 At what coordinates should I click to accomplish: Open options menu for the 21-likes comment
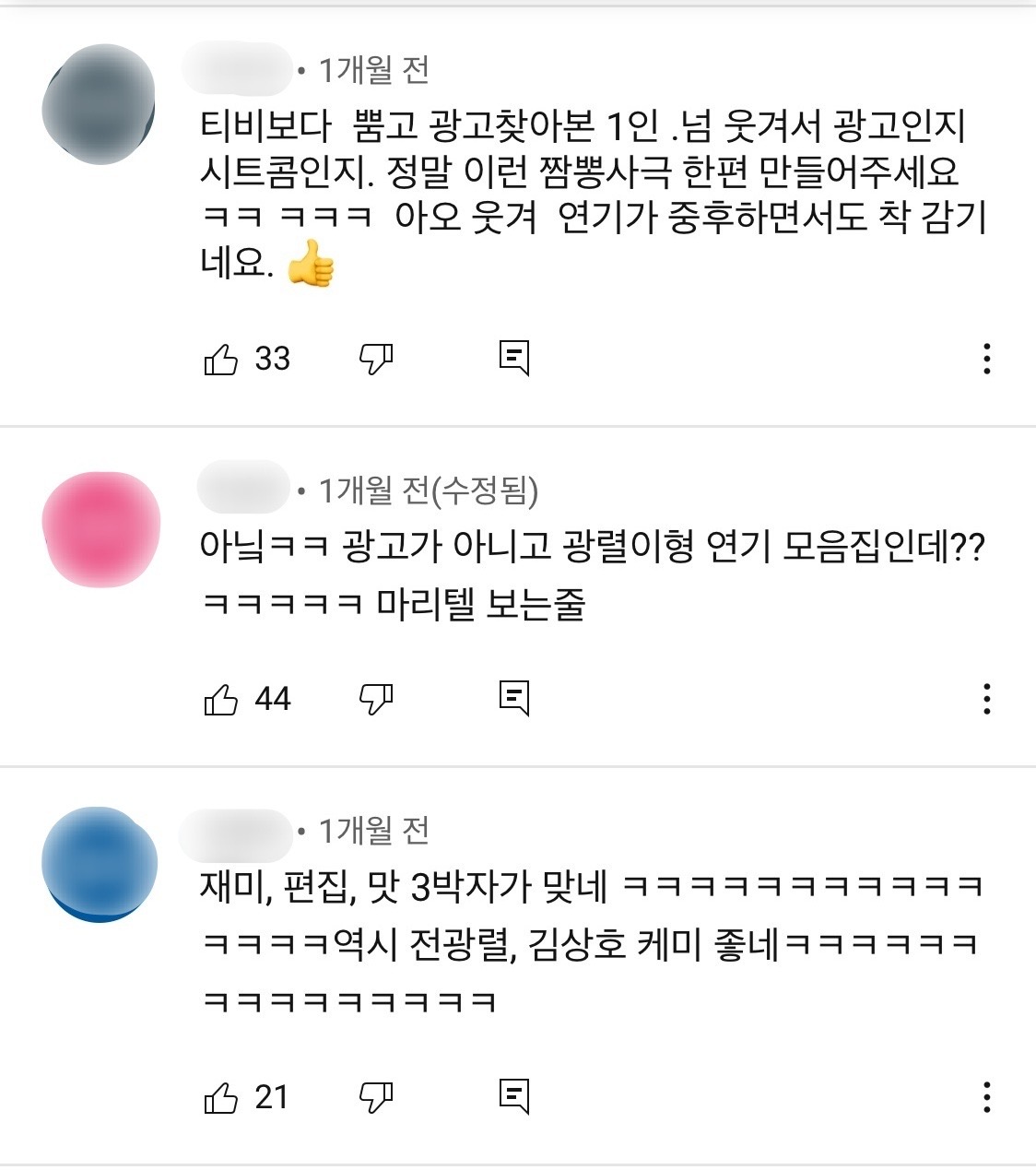coord(987,1097)
